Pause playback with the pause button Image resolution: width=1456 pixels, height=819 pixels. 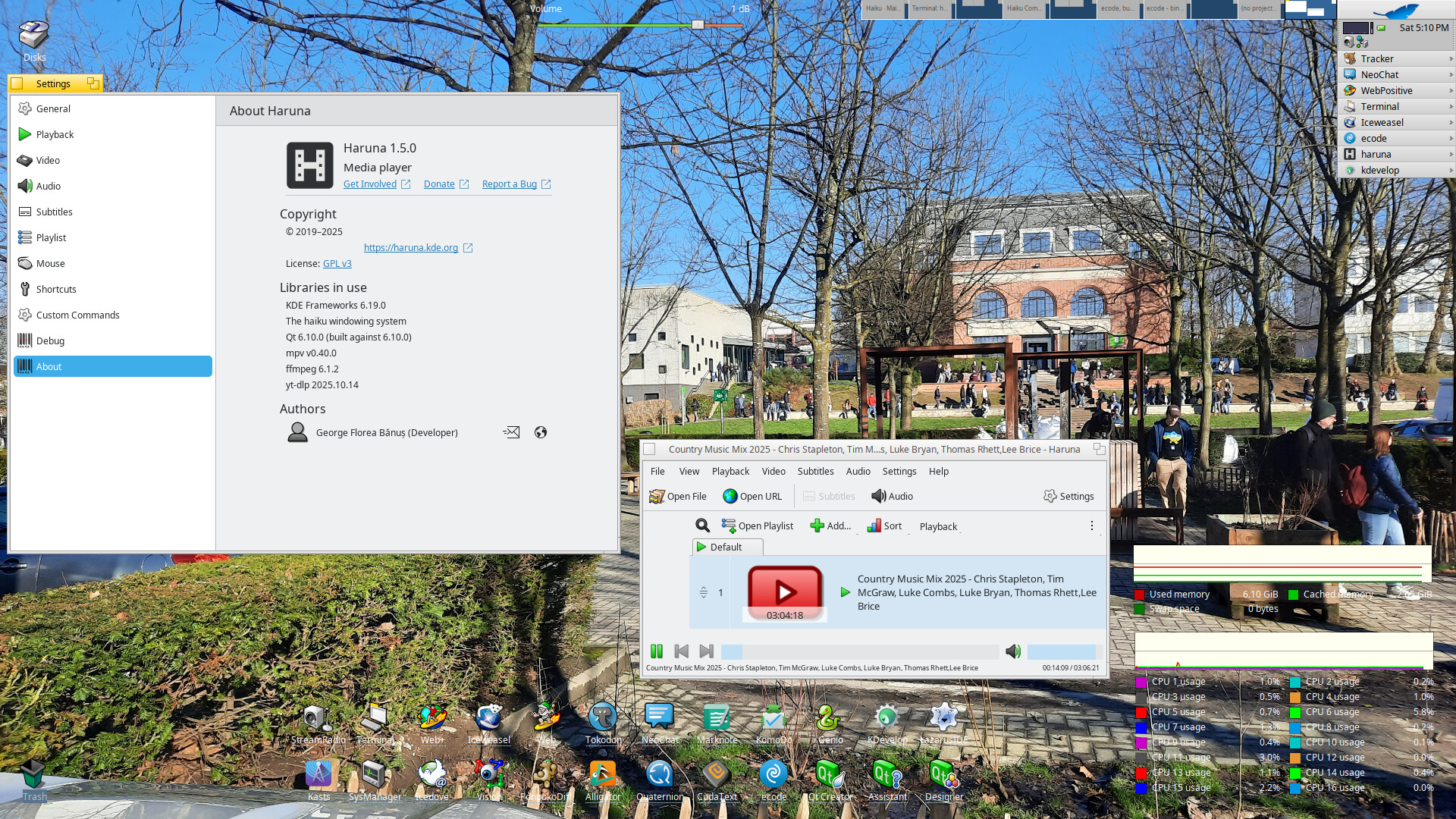[x=657, y=651]
